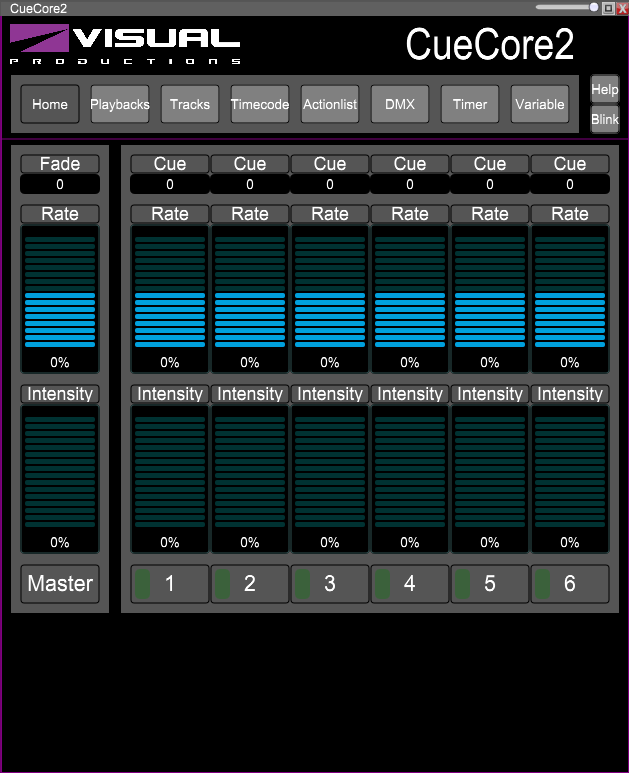The width and height of the screenshot is (629, 773).
Task: Click the Fade label in the Master column
Action: [60, 164]
